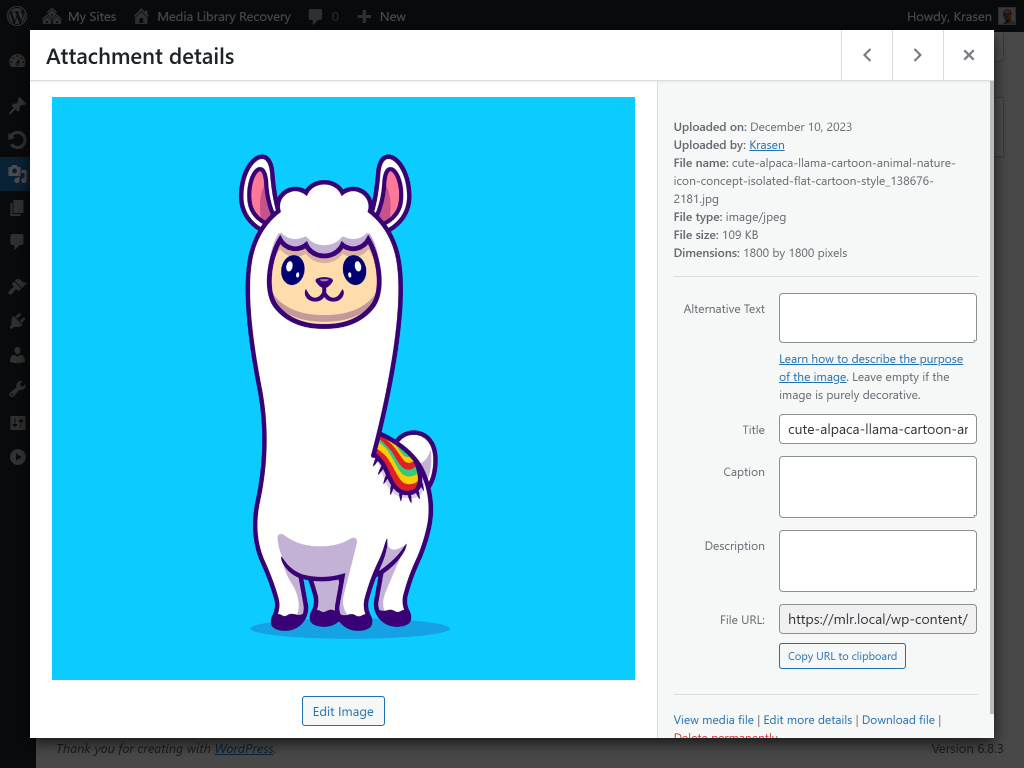1024x768 pixels.
Task: Open Pages from the sidebar
Action: point(15,207)
